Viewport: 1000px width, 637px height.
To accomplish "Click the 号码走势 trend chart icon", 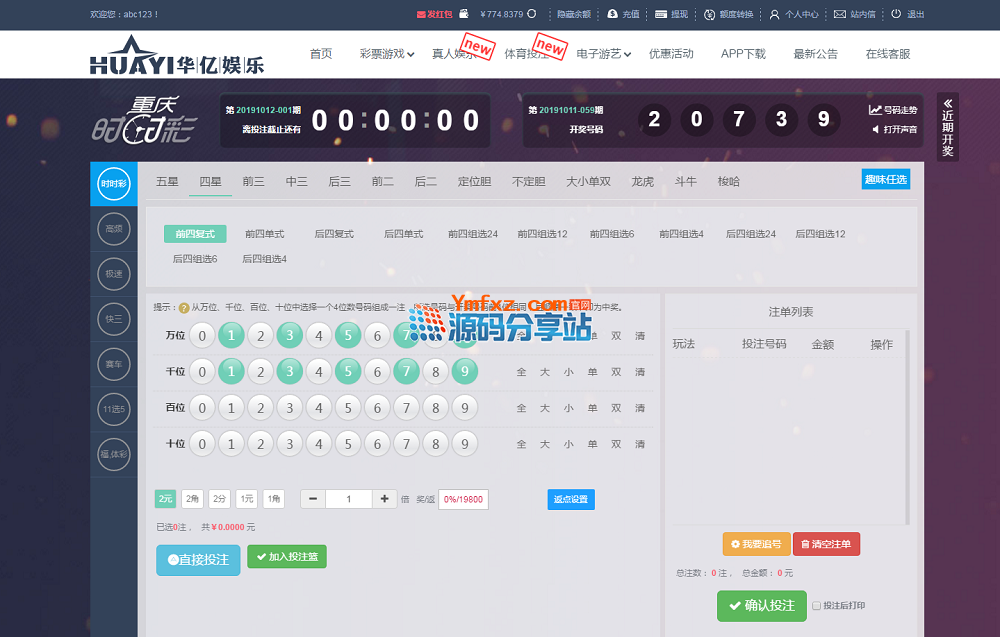I will [x=875, y=110].
